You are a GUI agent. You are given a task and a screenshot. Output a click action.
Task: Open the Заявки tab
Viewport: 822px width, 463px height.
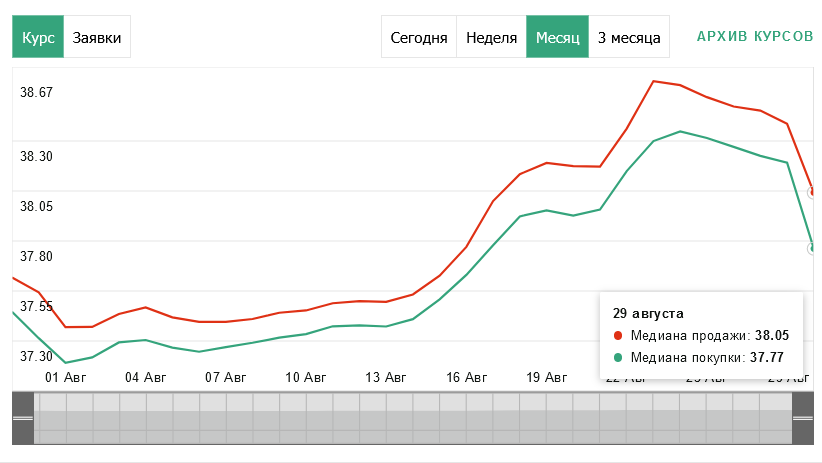(x=97, y=38)
